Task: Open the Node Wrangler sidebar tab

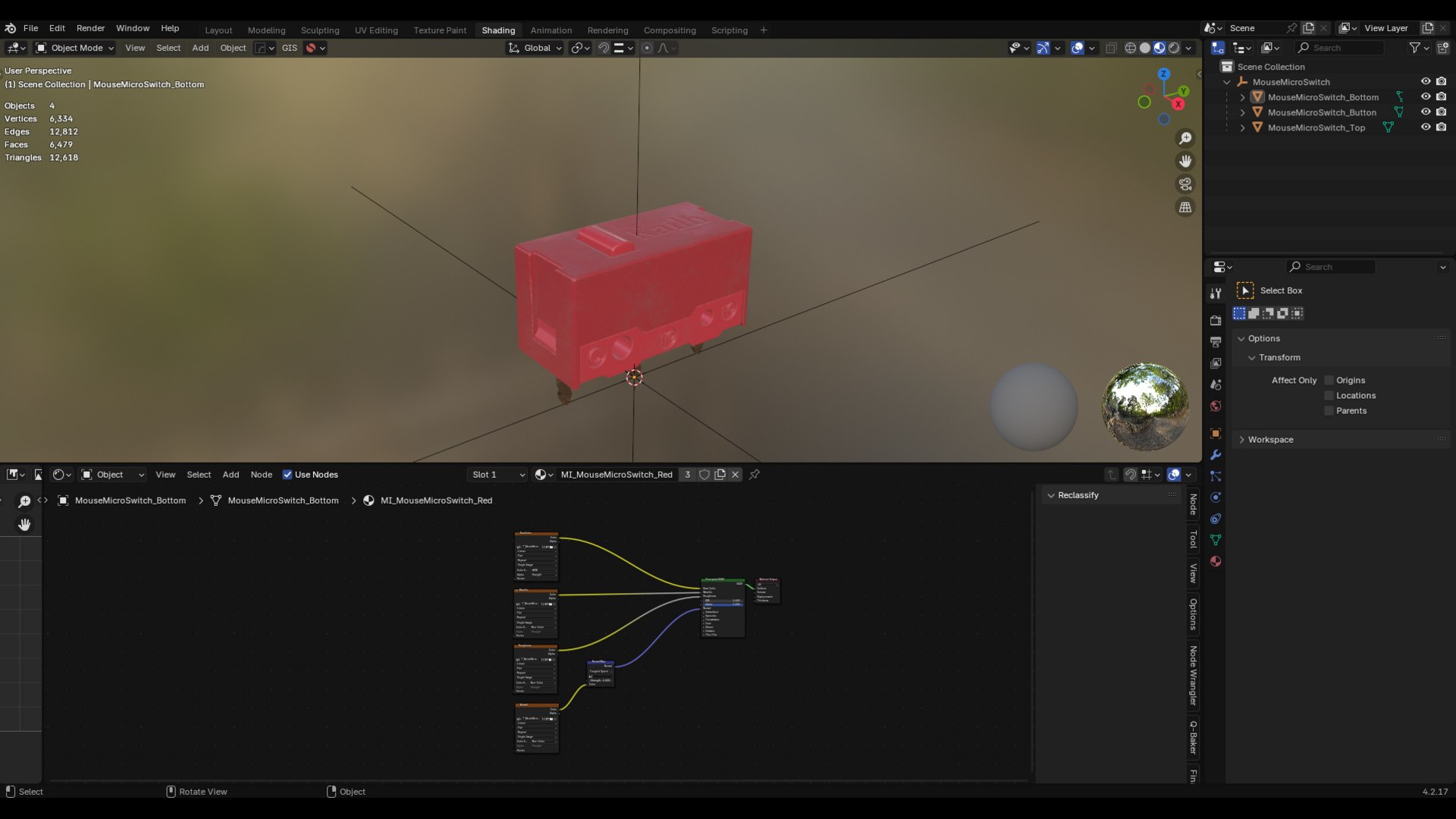Action: (1194, 675)
